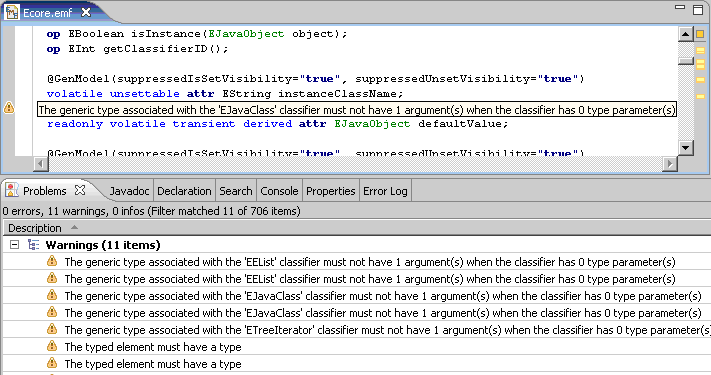Click the warning marker in editor gutter
The width and height of the screenshot is (711, 375).
click(x=9, y=108)
